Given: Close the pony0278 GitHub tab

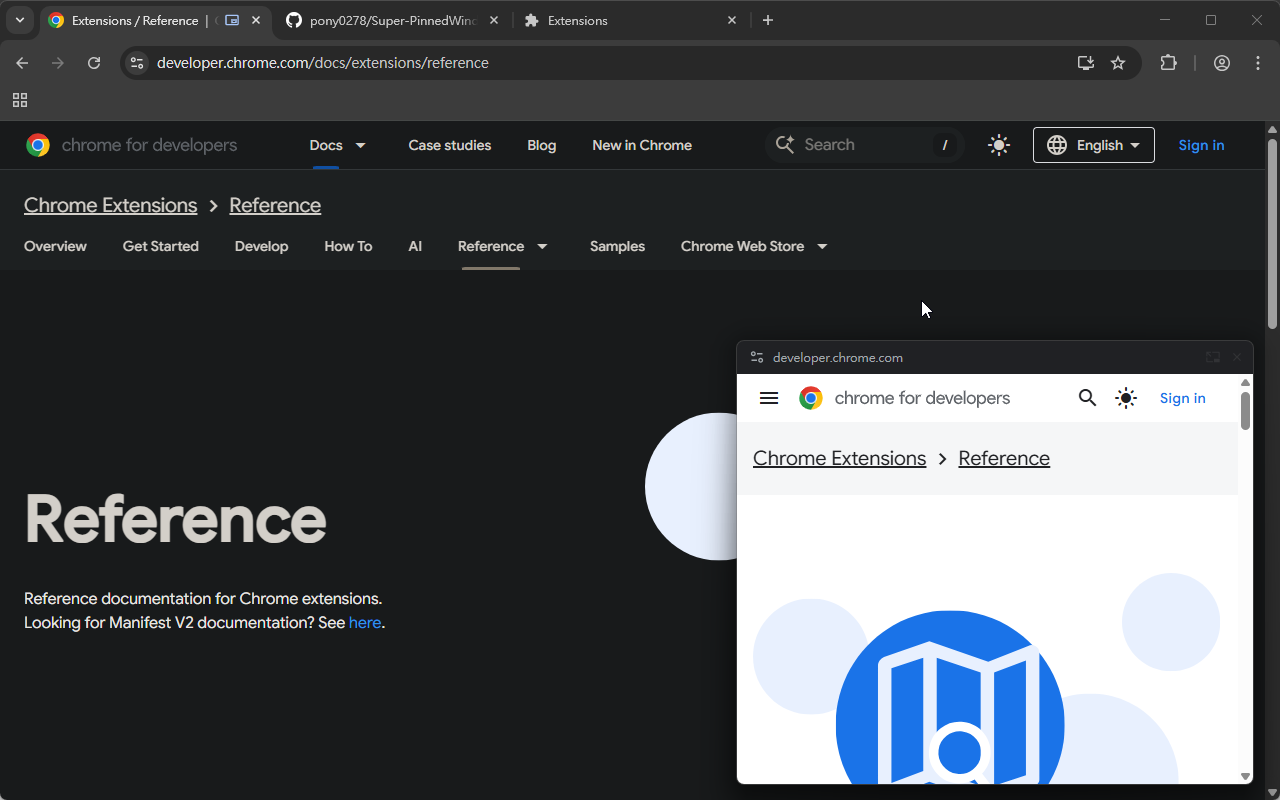Looking at the screenshot, I should coord(494,20).
